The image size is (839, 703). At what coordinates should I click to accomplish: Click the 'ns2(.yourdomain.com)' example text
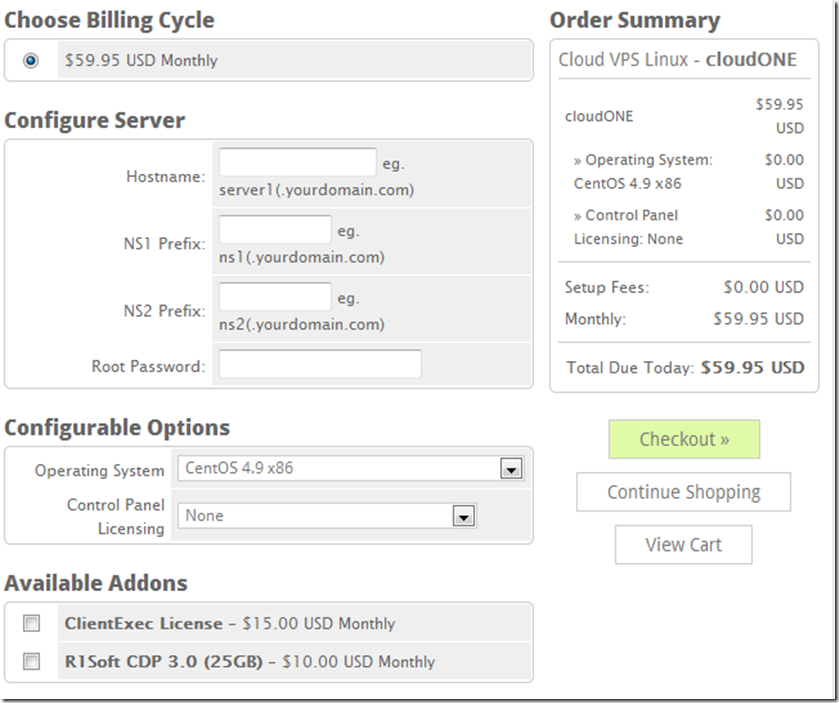pos(302,324)
